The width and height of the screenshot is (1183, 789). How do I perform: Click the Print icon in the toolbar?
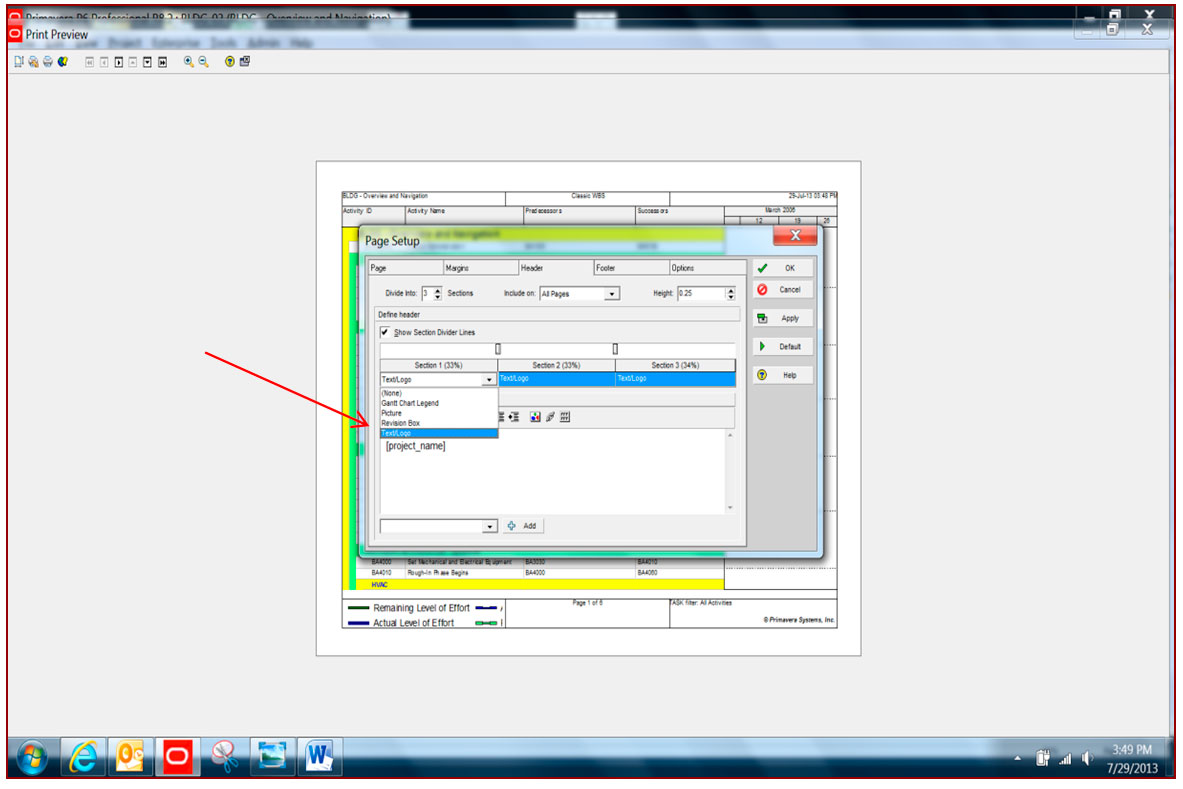pyautogui.click(x=48, y=62)
